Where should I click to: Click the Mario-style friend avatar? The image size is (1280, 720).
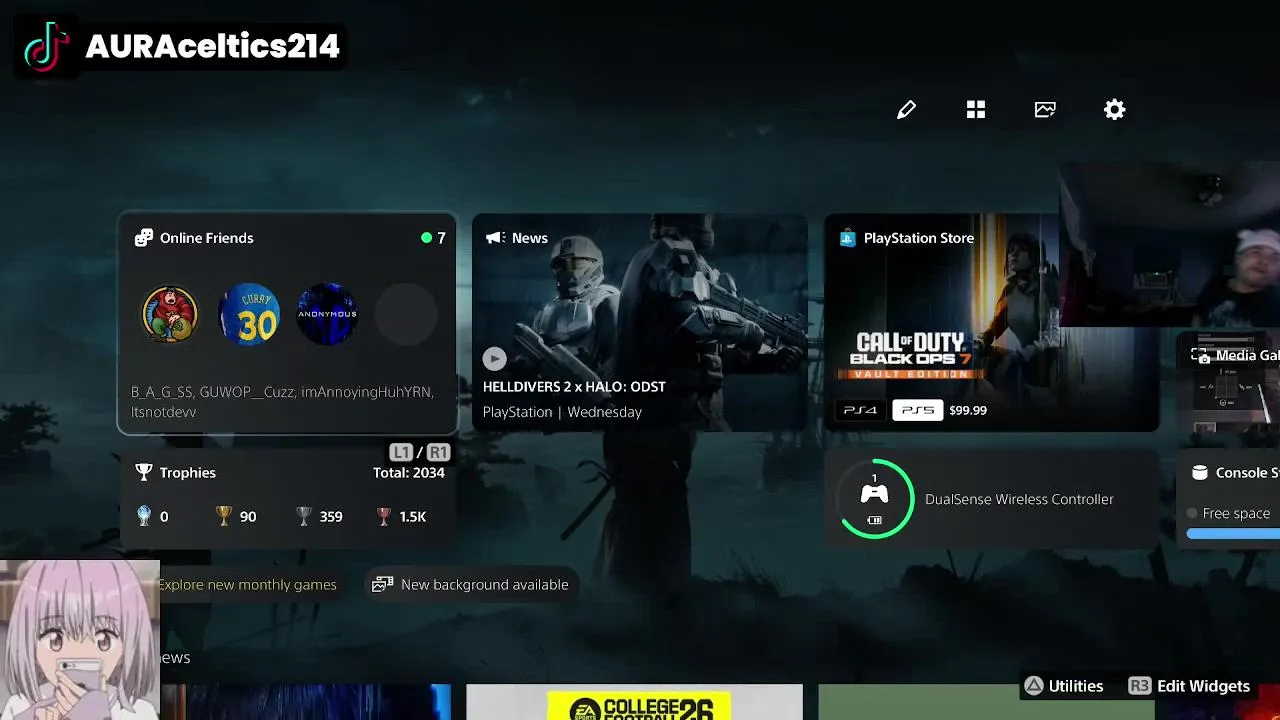[170, 314]
